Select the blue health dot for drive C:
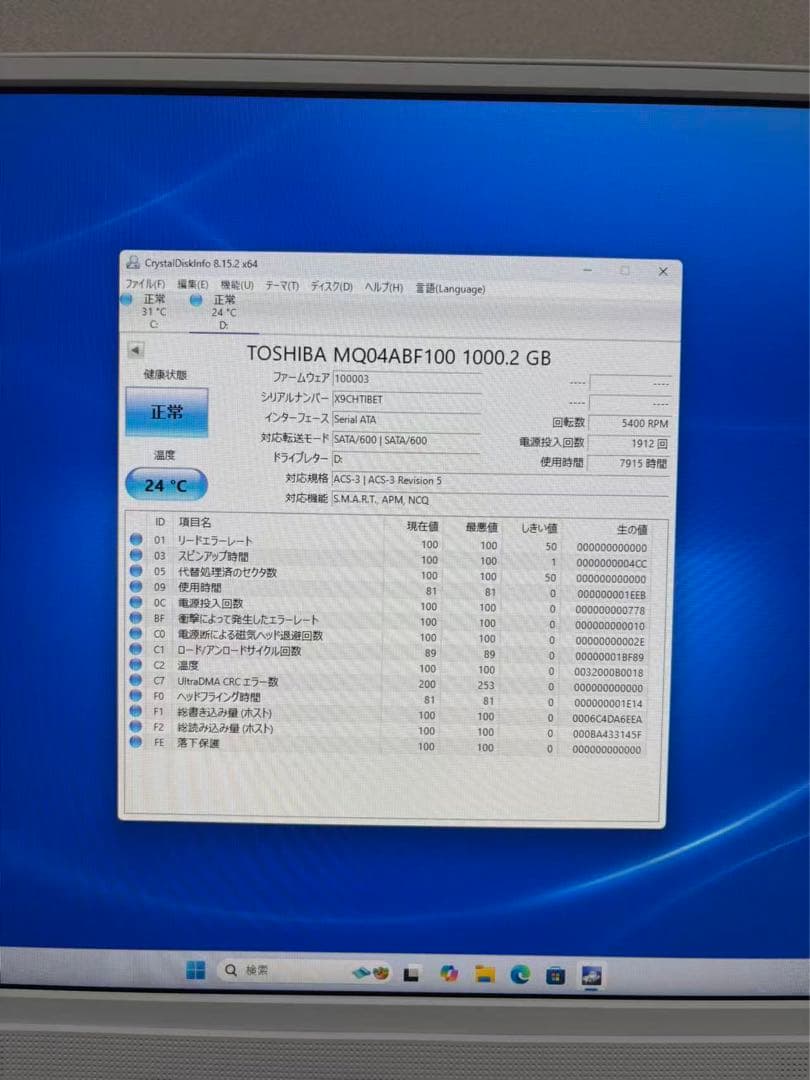This screenshot has width=810, height=1080. (127, 299)
